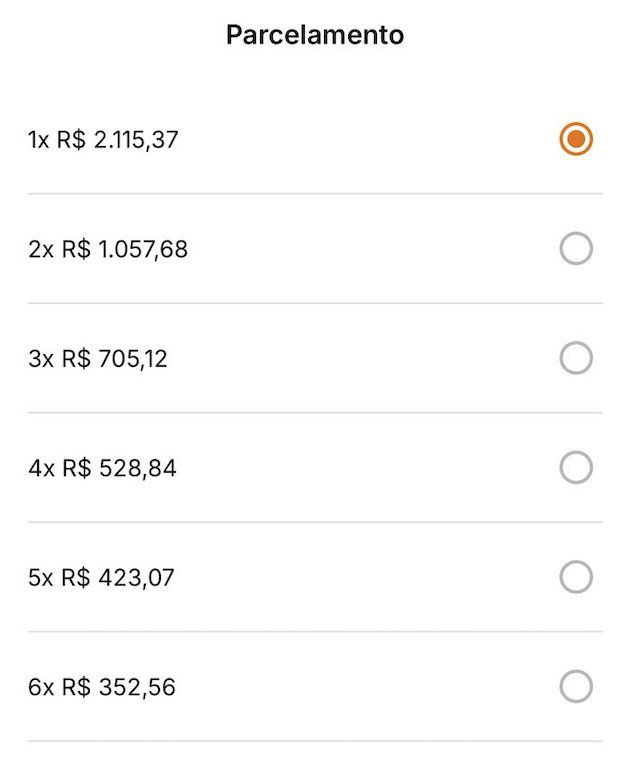
Task: Pick the radio beside the R$ 705,12 installment
Action: tap(576, 358)
